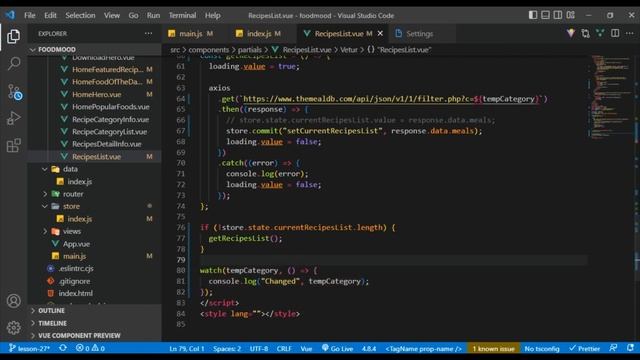
Task: Click the CRLF end of line indicator
Action: 284,349
